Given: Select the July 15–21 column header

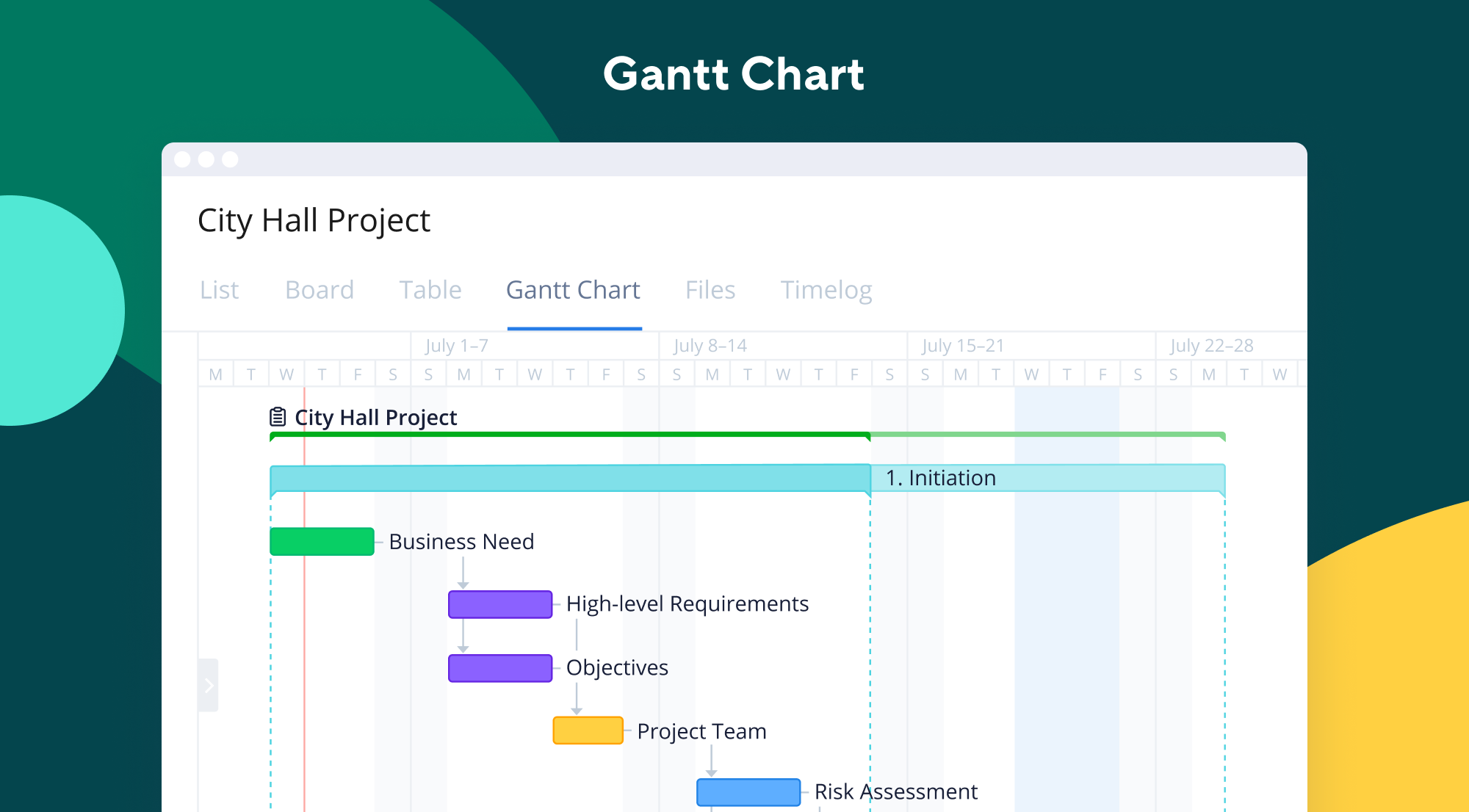Looking at the screenshot, I should (964, 345).
